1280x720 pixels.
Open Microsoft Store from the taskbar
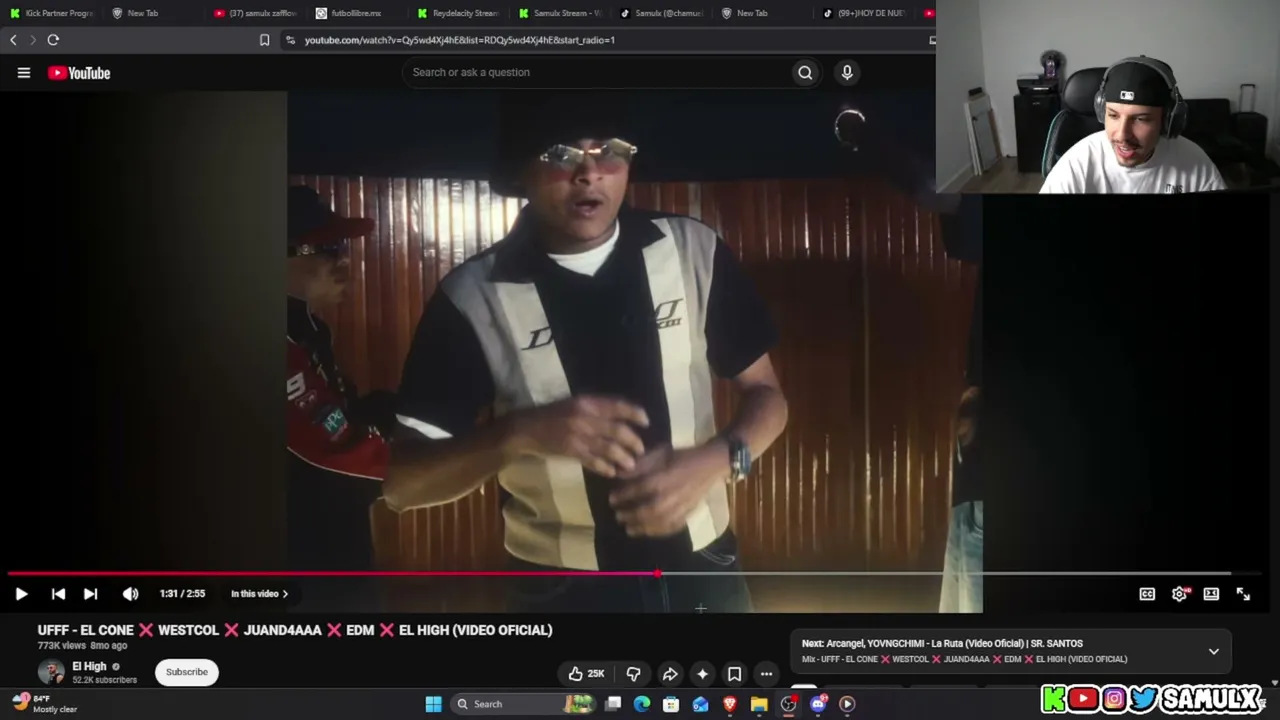(x=671, y=704)
